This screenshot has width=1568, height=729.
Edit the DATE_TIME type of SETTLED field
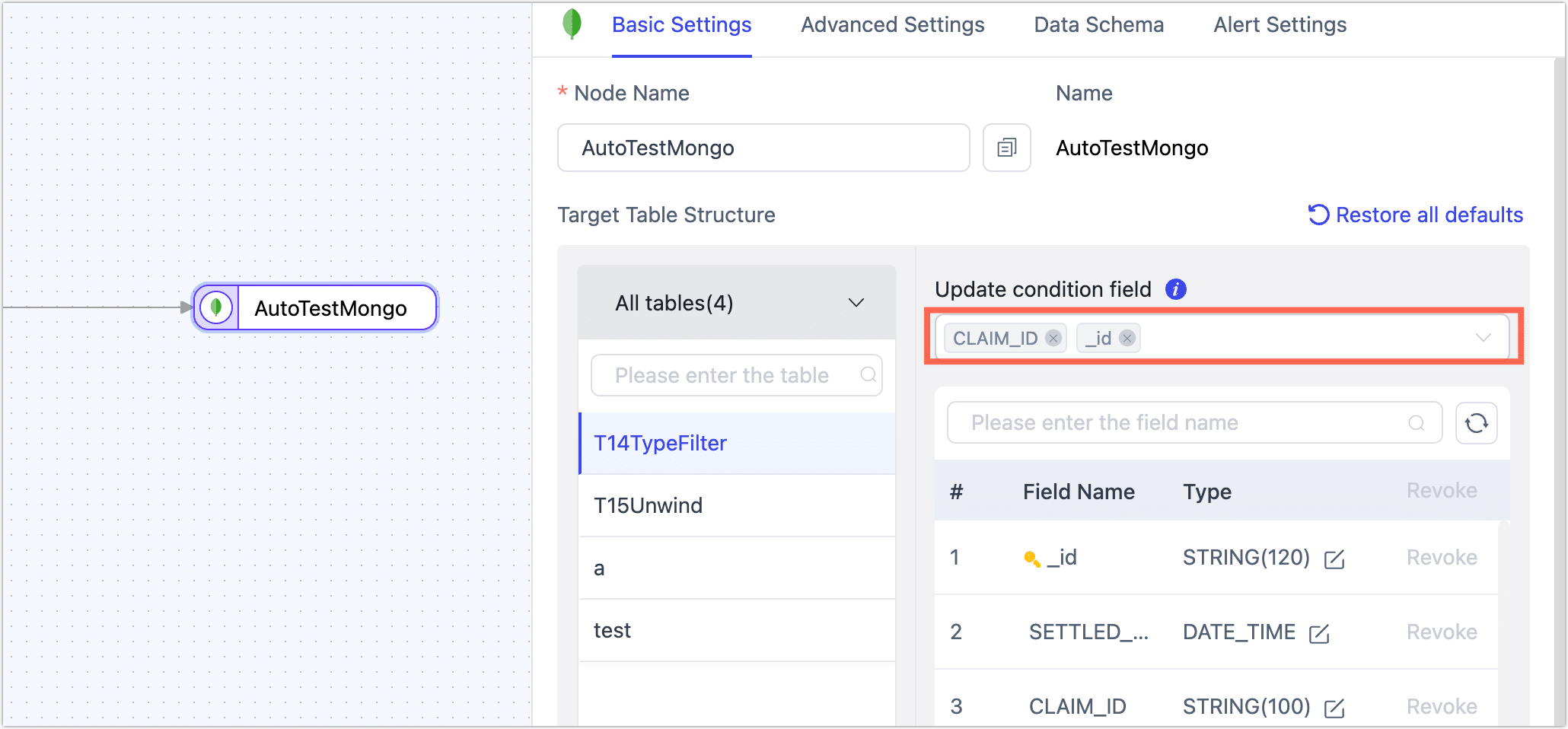point(1319,633)
